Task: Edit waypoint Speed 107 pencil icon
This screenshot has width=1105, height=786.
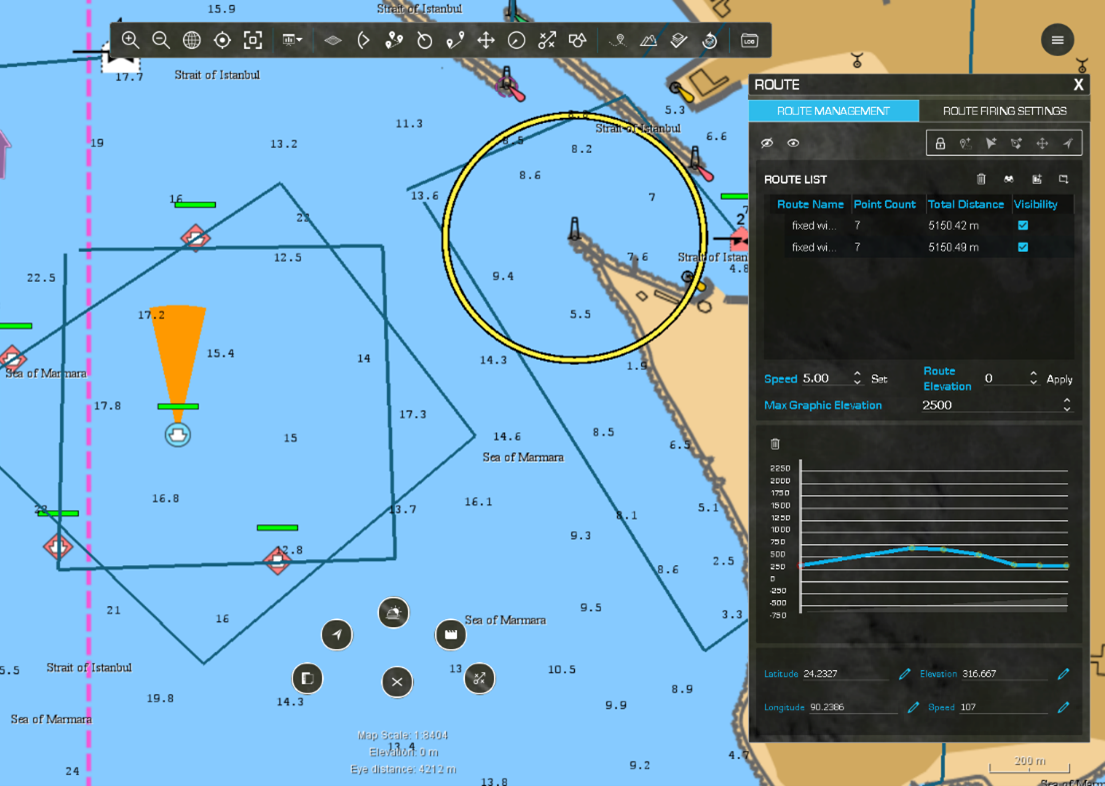Action: [1063, 707]
